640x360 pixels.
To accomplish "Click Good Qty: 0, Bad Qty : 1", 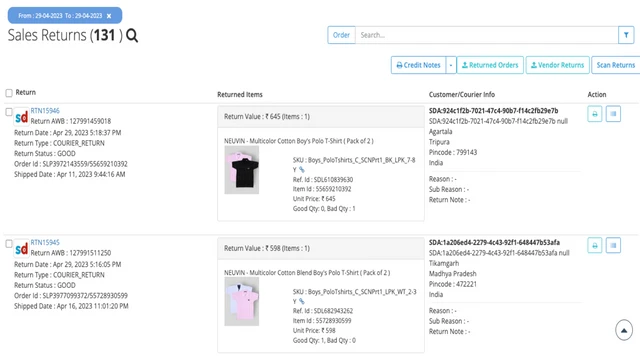I will click(324, 209).
